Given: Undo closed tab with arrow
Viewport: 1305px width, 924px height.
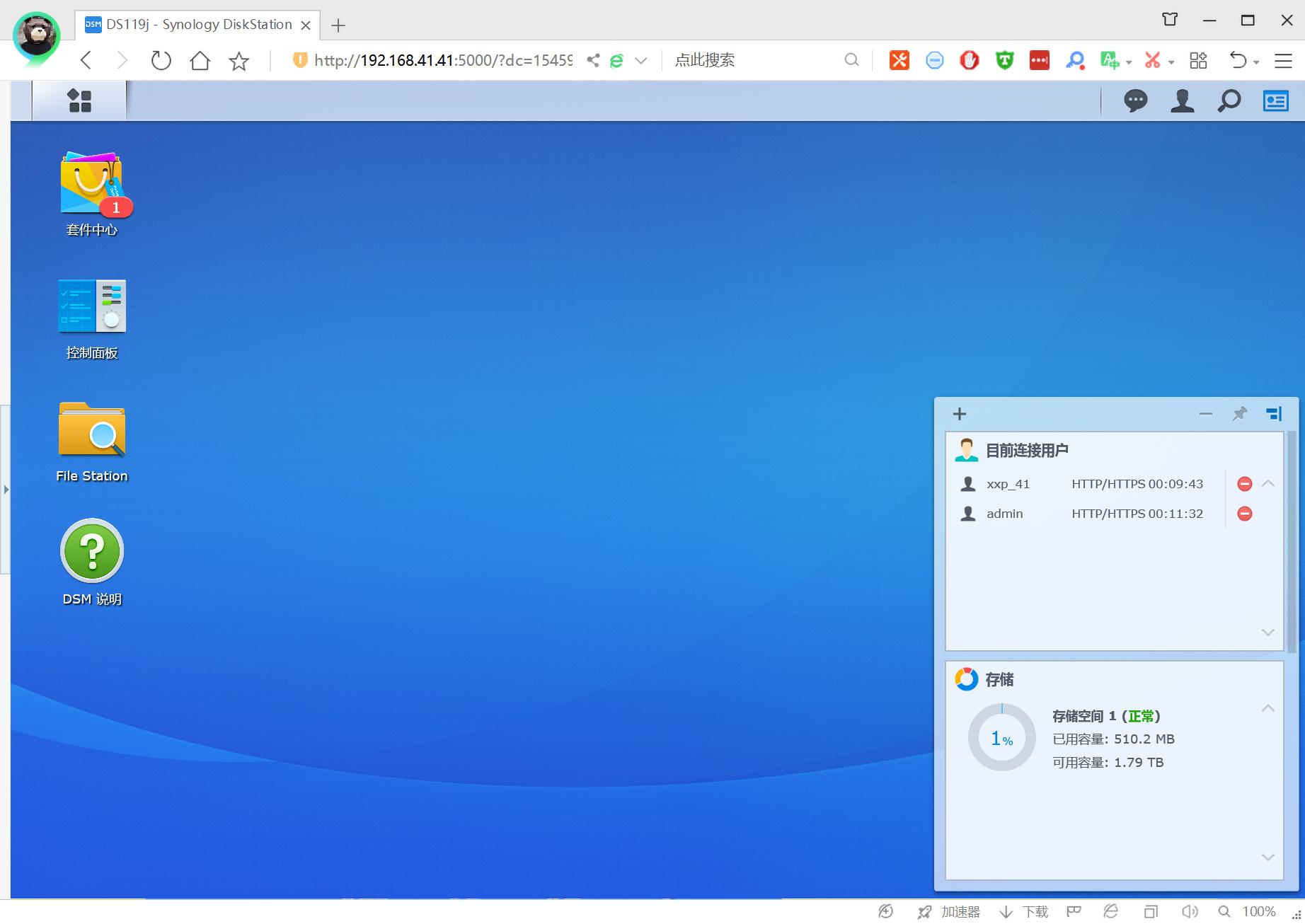Looking at the screenshot, I should [1237, 60].
